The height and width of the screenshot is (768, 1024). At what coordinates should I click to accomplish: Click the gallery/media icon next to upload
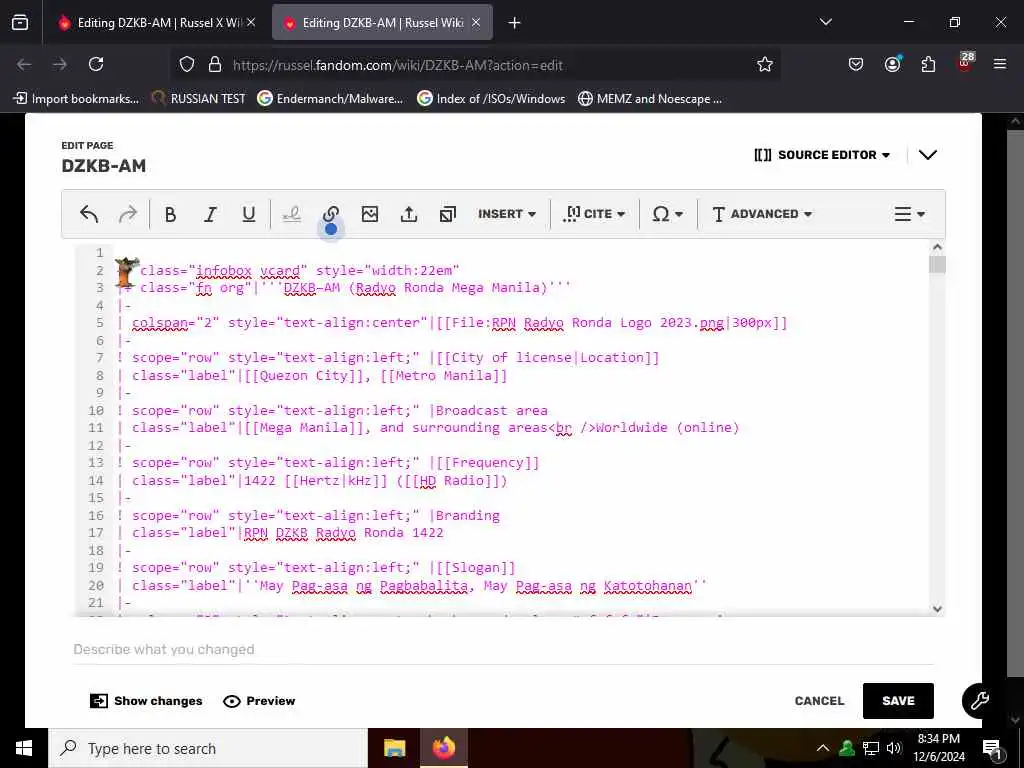click(x=448, y=214)
